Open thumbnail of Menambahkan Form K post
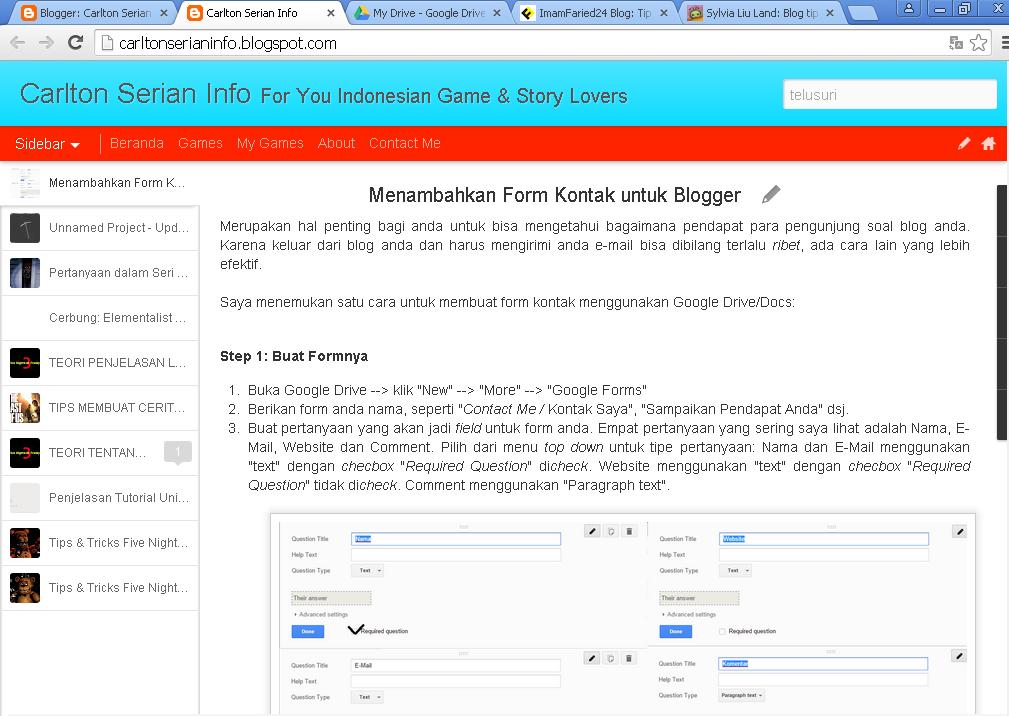The height and width of the screenshot is (716, 1009). click(x=25, y=183)
